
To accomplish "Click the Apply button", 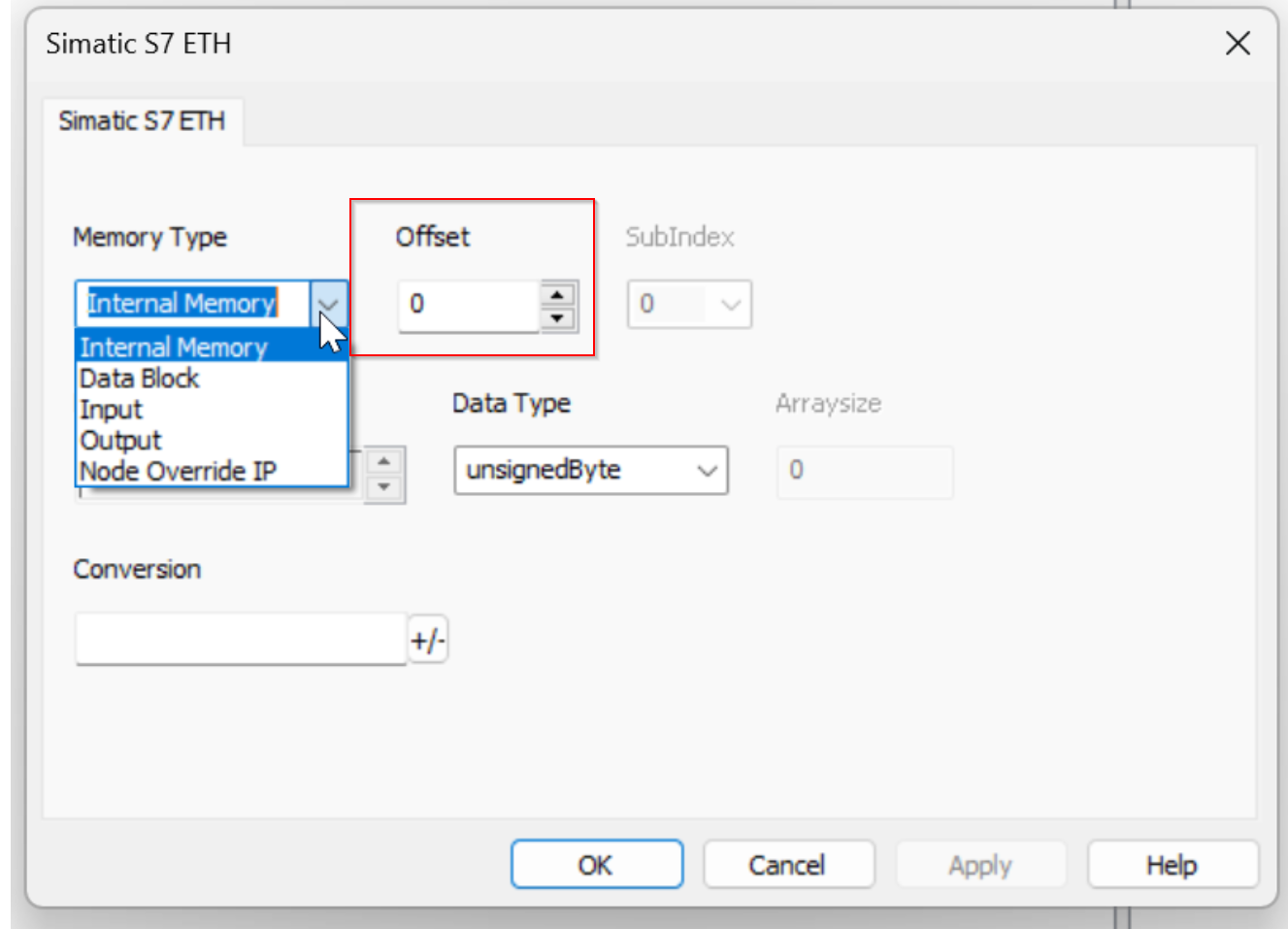I will pos(980,864).
